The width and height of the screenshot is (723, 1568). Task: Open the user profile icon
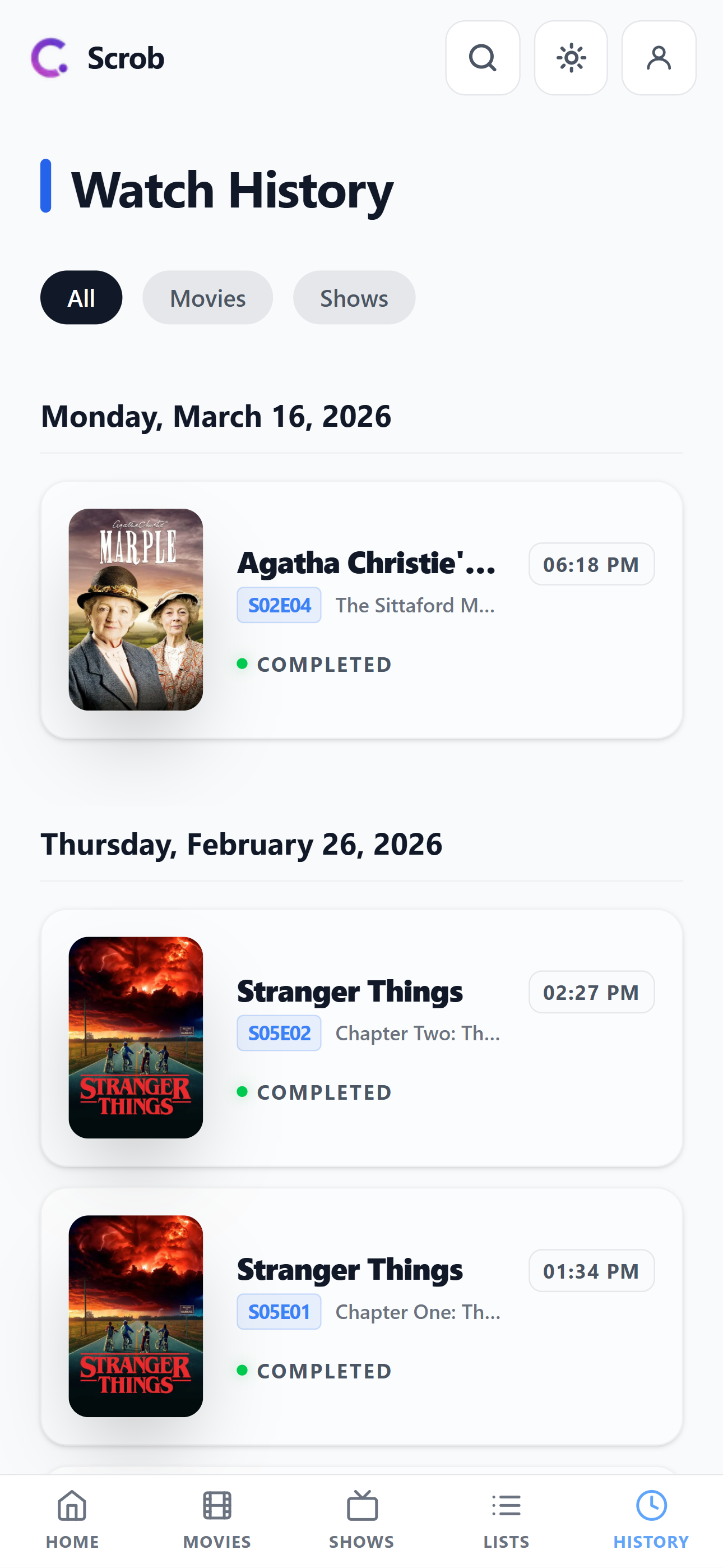[x=659, y=58]
